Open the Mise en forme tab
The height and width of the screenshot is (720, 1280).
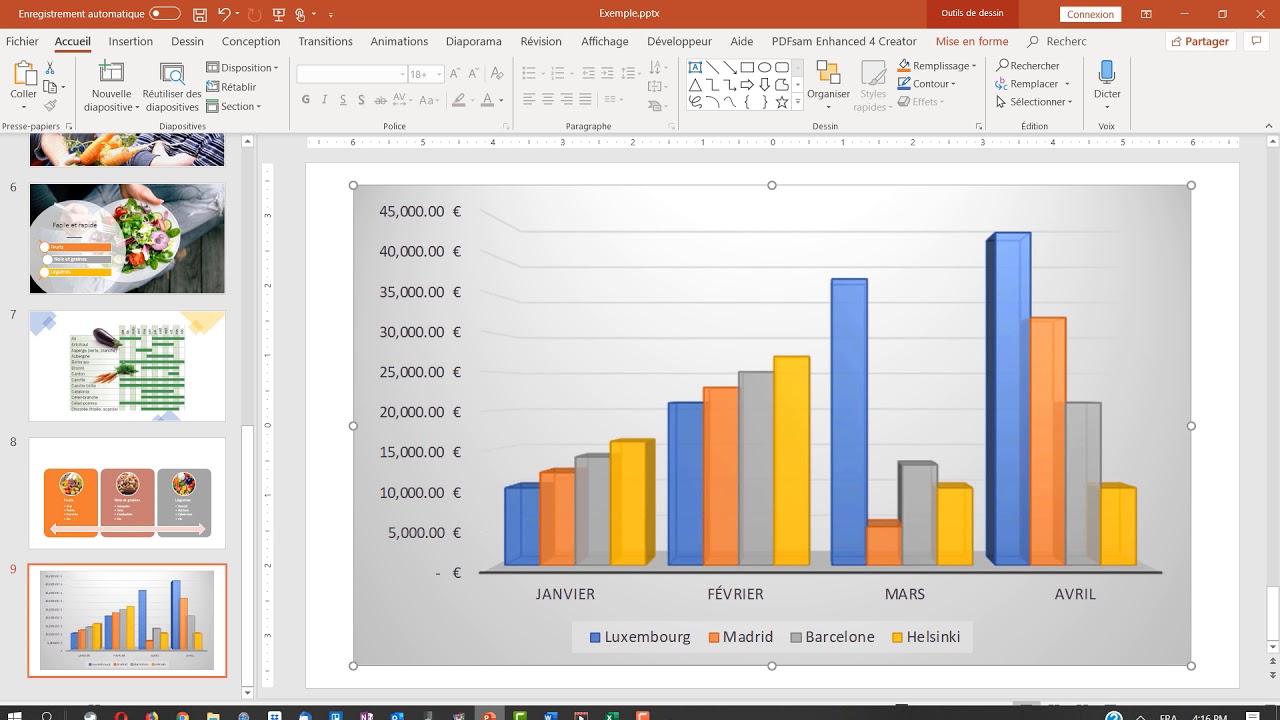[971, 42]
